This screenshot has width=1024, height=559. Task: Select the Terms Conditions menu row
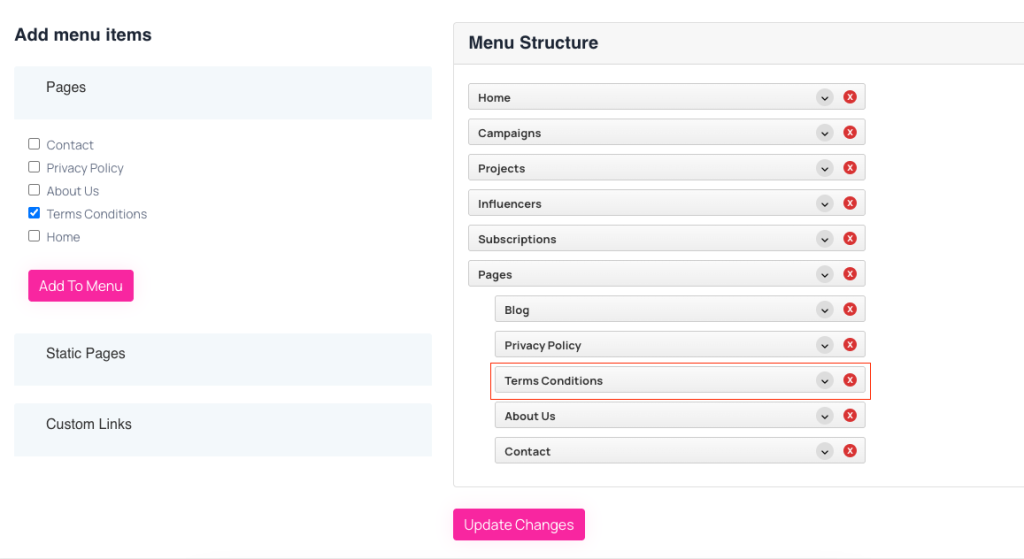680,381
